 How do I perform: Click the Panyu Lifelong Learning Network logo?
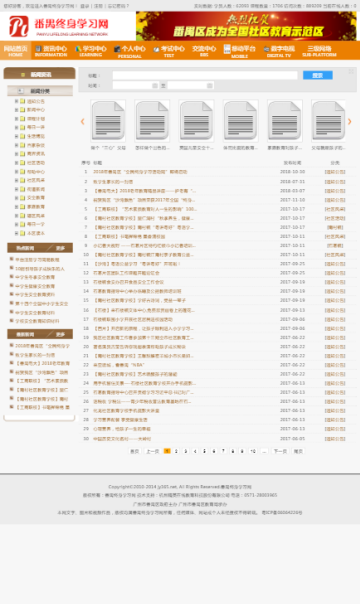59,26
